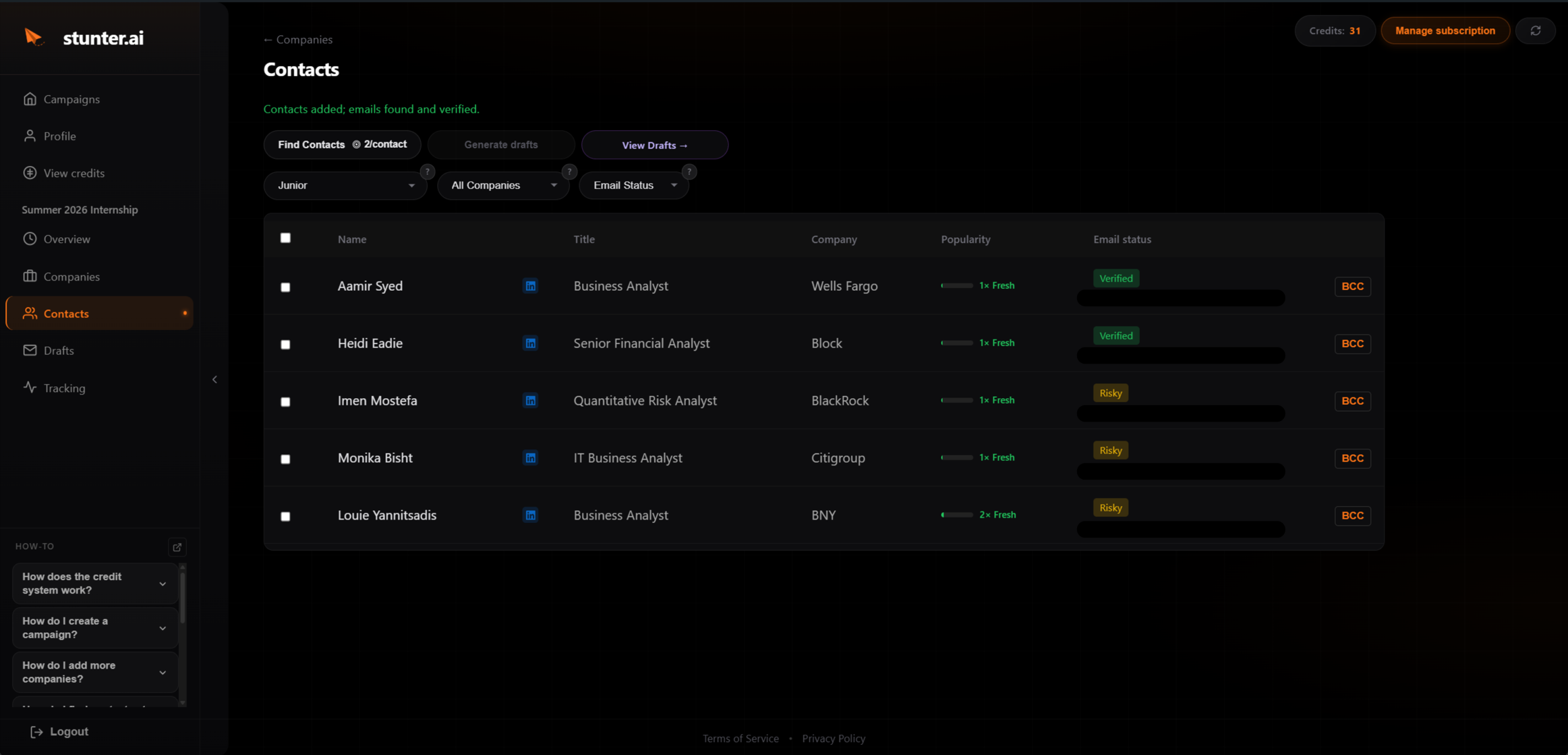Open Monika Bisht's LinkedIn profile icon
This screenshot has height=755, width=1568.
[531, 458]
